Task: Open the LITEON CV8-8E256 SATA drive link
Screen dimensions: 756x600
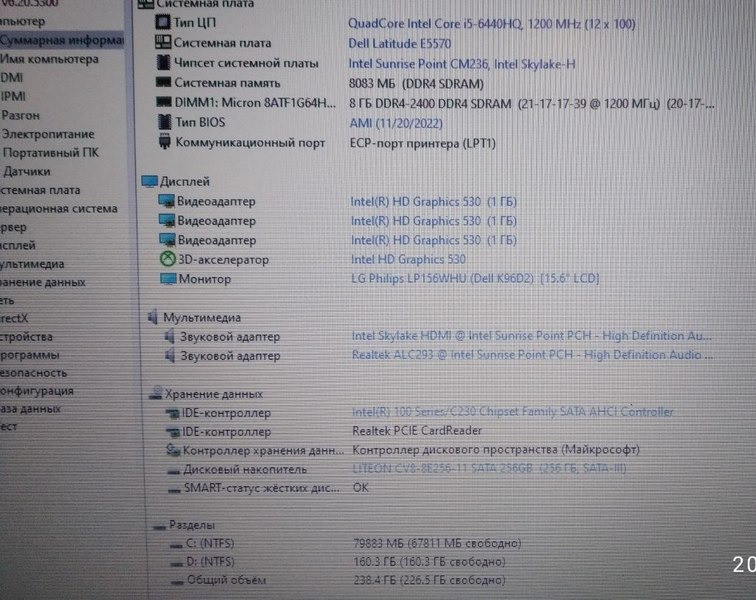Action: pyautogui.click(x=489, y=468)
